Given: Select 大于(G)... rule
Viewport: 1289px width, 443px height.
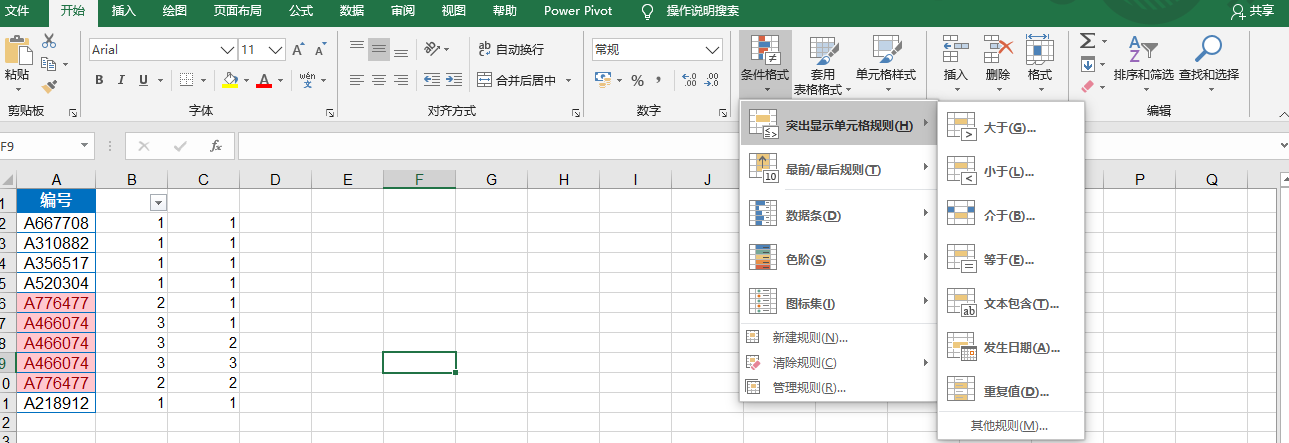Looking at the screenshot, I should 1010,127.
